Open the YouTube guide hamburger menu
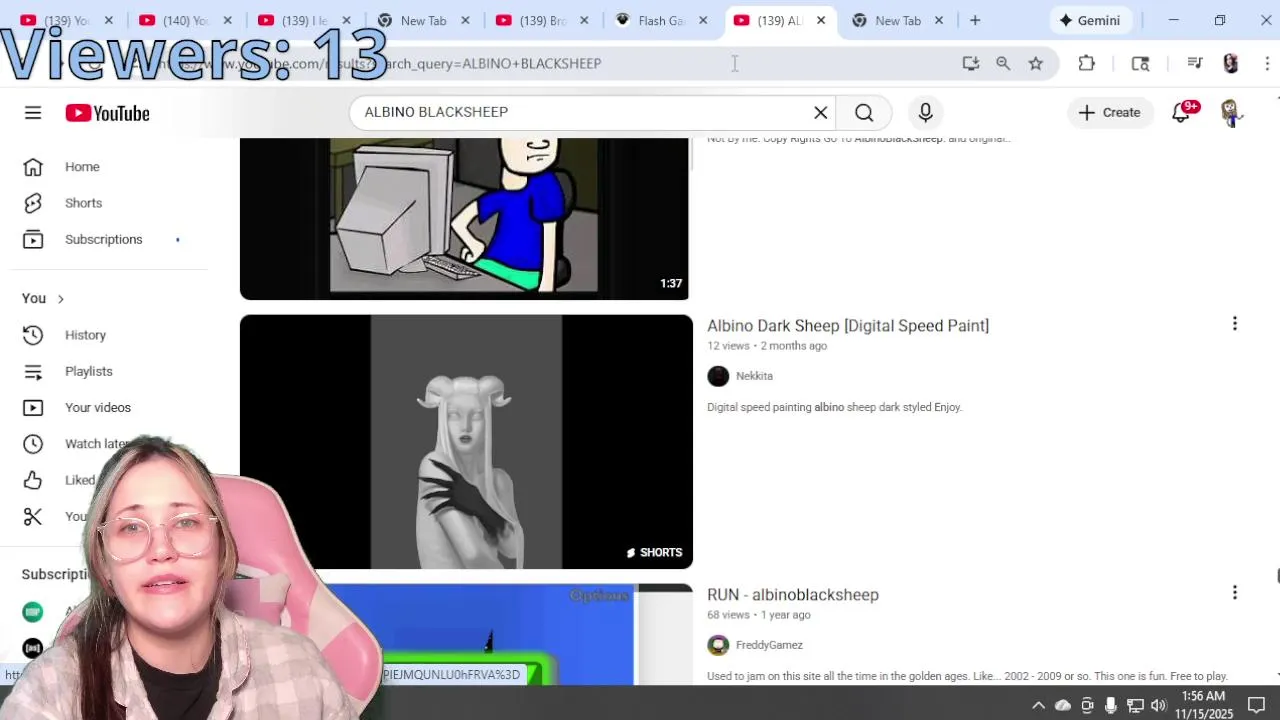Image resolution: width=1280 pixels, height=720 pixels. point(33,113)
